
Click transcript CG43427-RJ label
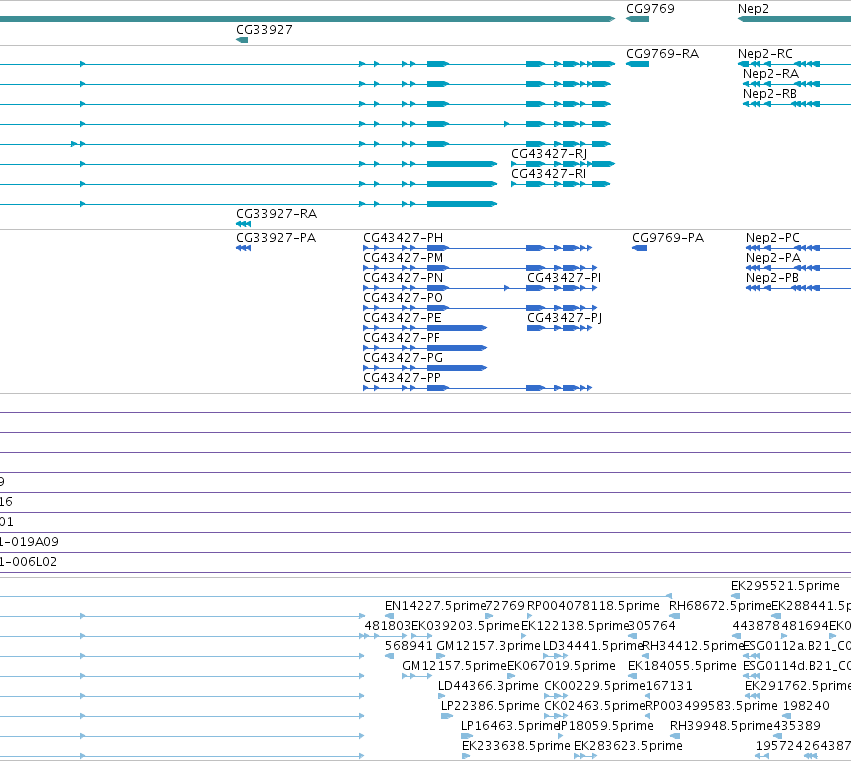pyautogui.click(x=549, y=154)
